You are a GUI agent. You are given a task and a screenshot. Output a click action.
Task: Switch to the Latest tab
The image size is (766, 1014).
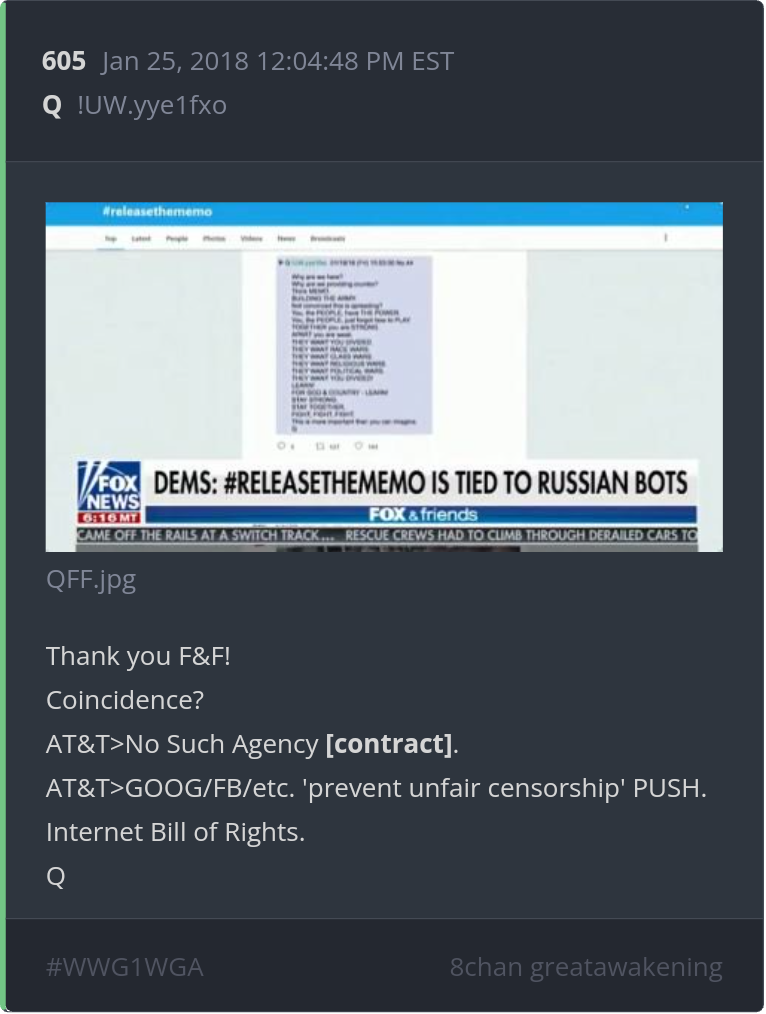[x=140, y=239]
